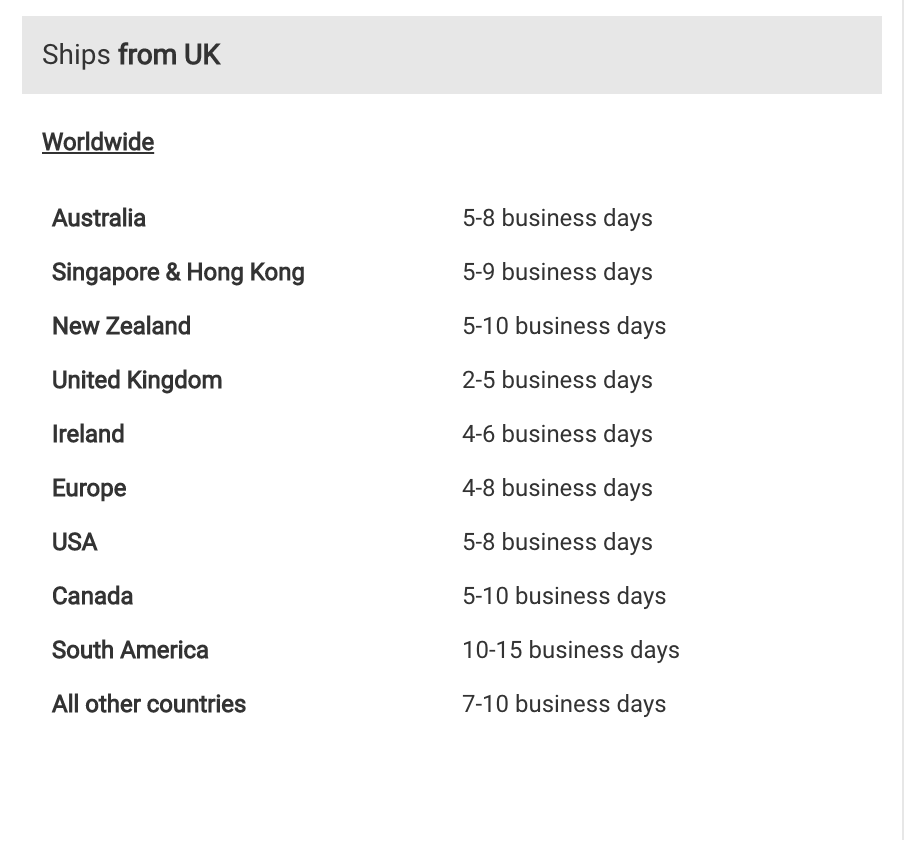Click the United Kingdom row label
This screenshot has height=854, width=904.
click(137, 380)
